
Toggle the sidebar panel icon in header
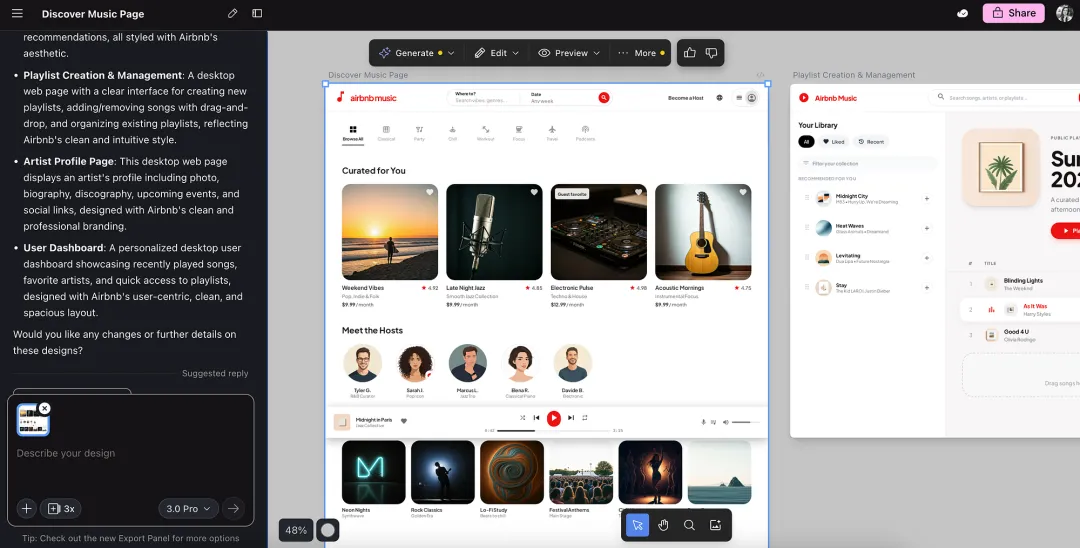tap(257, 14)
